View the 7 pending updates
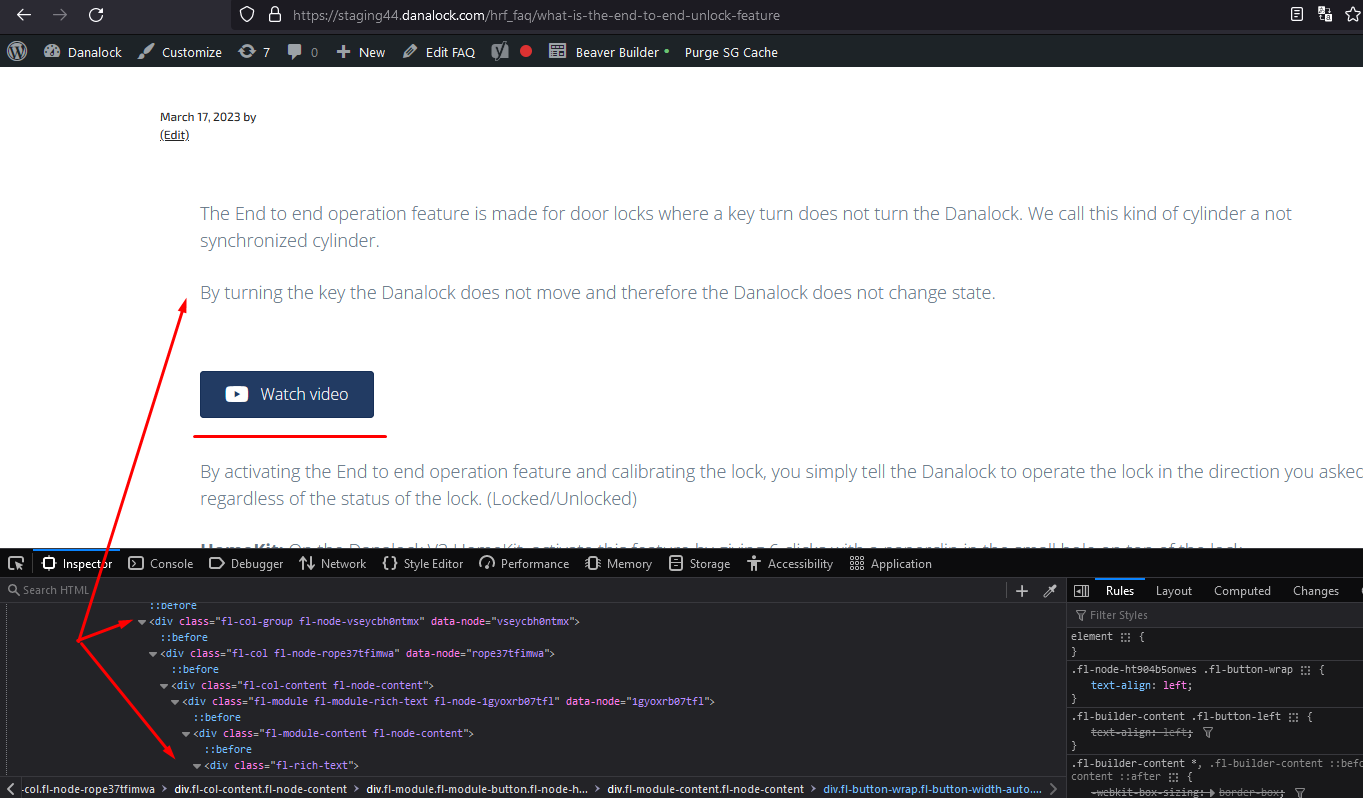The image size is (1363, 798). [x=254, y=52]
